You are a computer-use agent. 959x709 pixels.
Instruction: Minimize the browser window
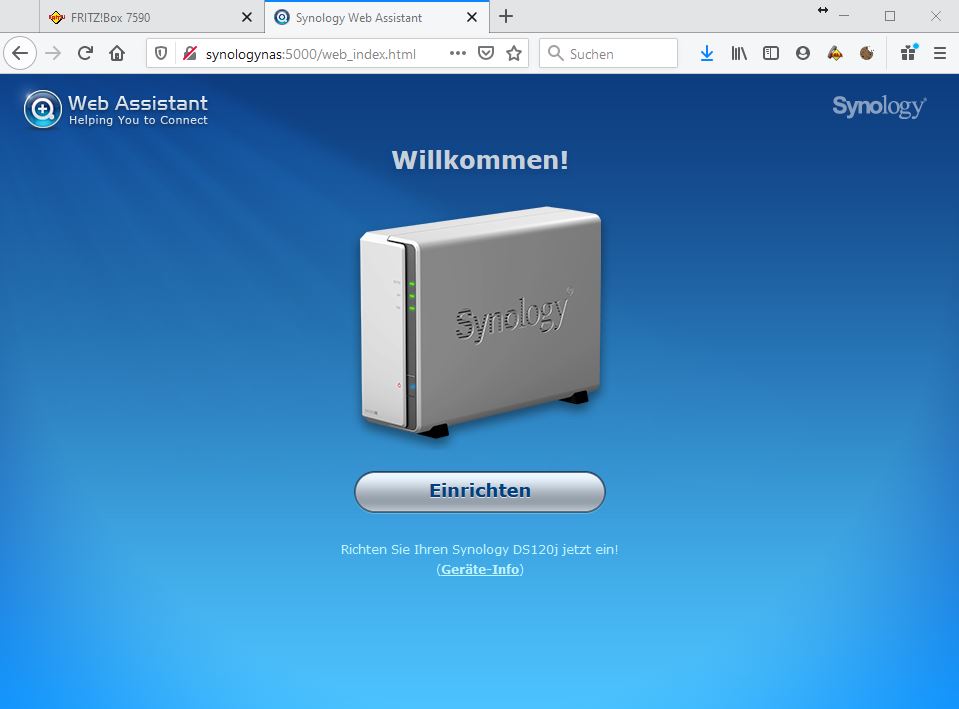coord(844,17)
